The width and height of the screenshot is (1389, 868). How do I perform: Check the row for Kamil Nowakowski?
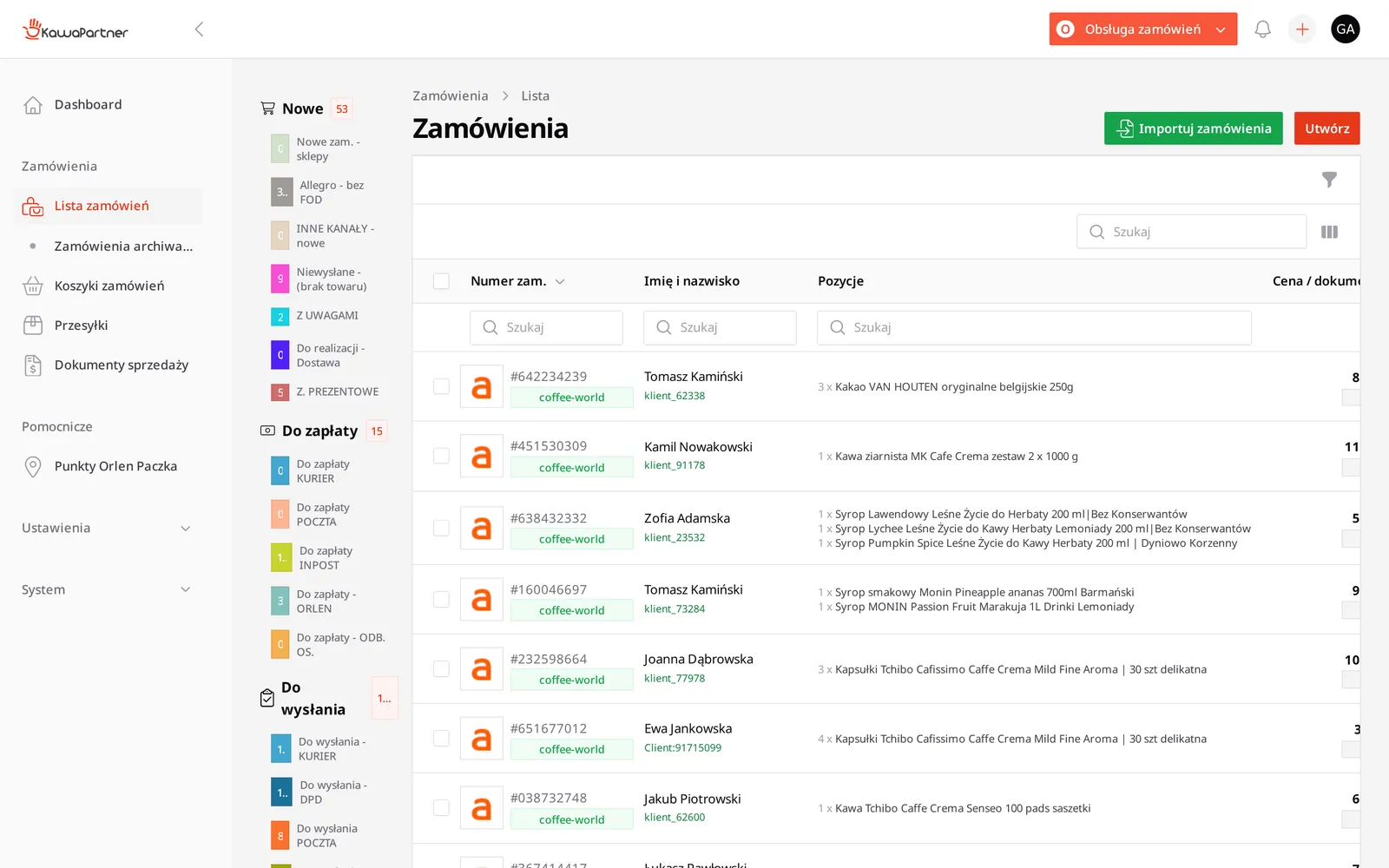[x=441, y=456]
